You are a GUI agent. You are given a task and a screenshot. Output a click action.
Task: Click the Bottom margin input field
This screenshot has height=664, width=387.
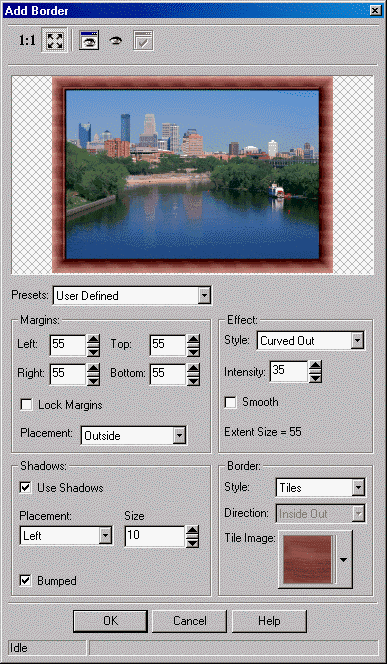(168, 374)
